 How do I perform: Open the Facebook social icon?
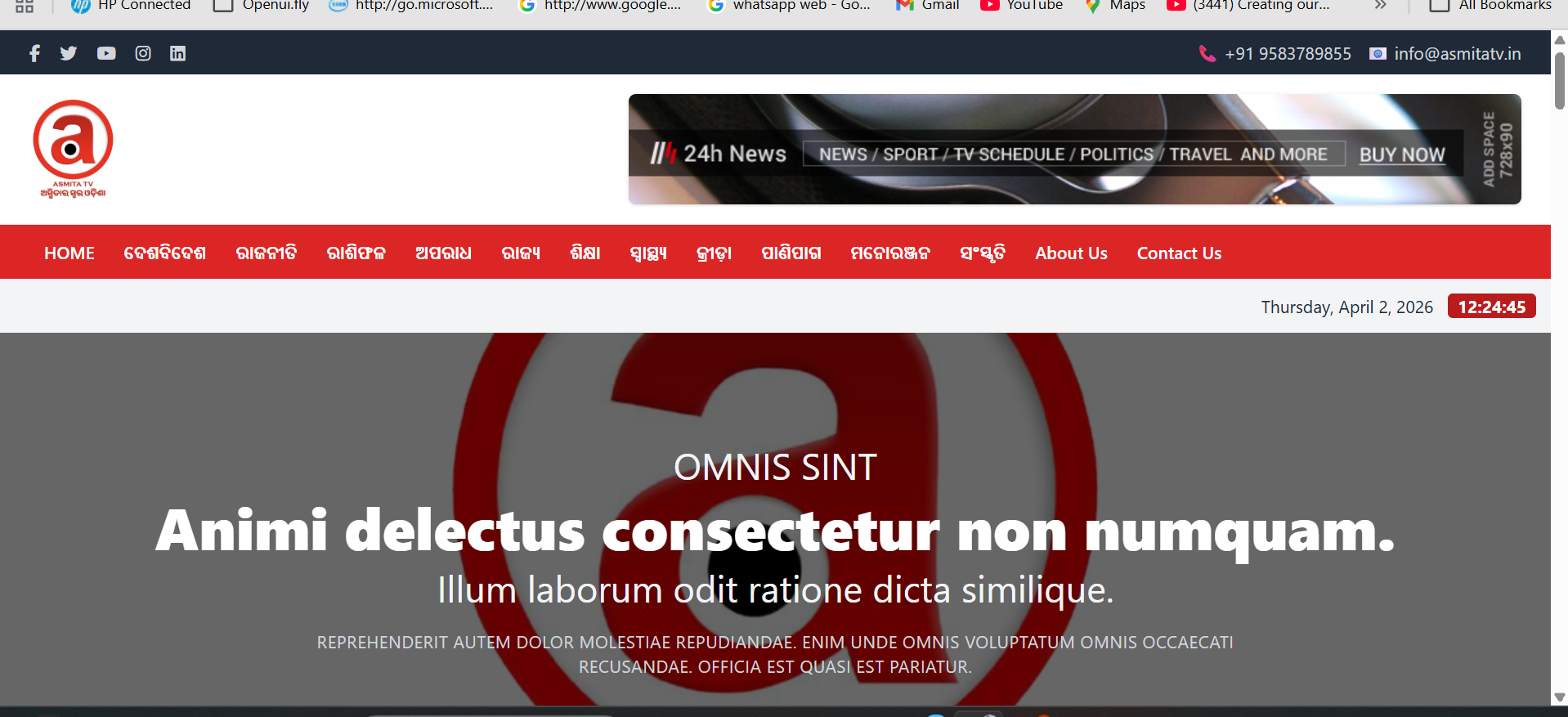coord(34,54)
